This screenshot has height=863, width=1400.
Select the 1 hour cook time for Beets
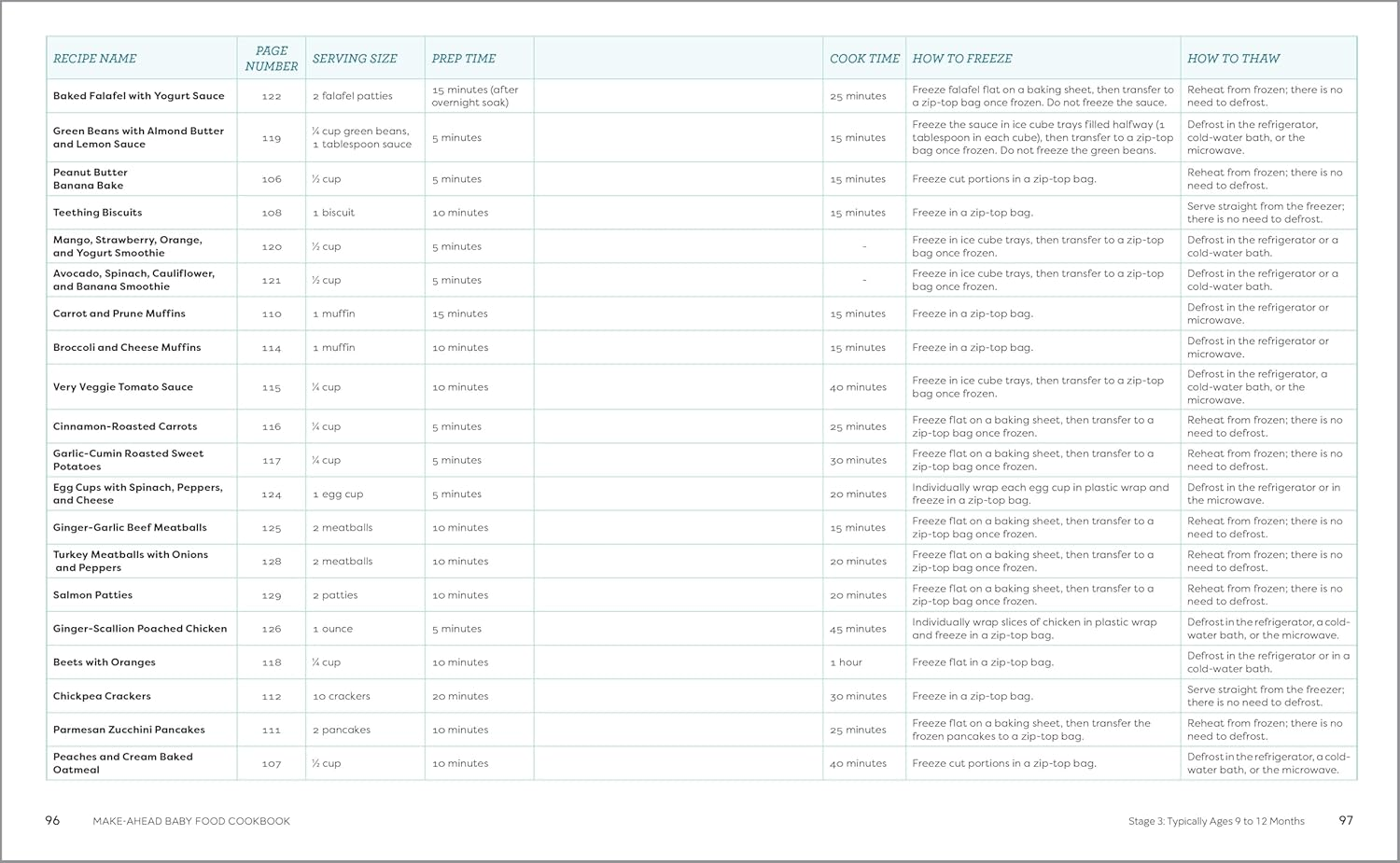846,661
